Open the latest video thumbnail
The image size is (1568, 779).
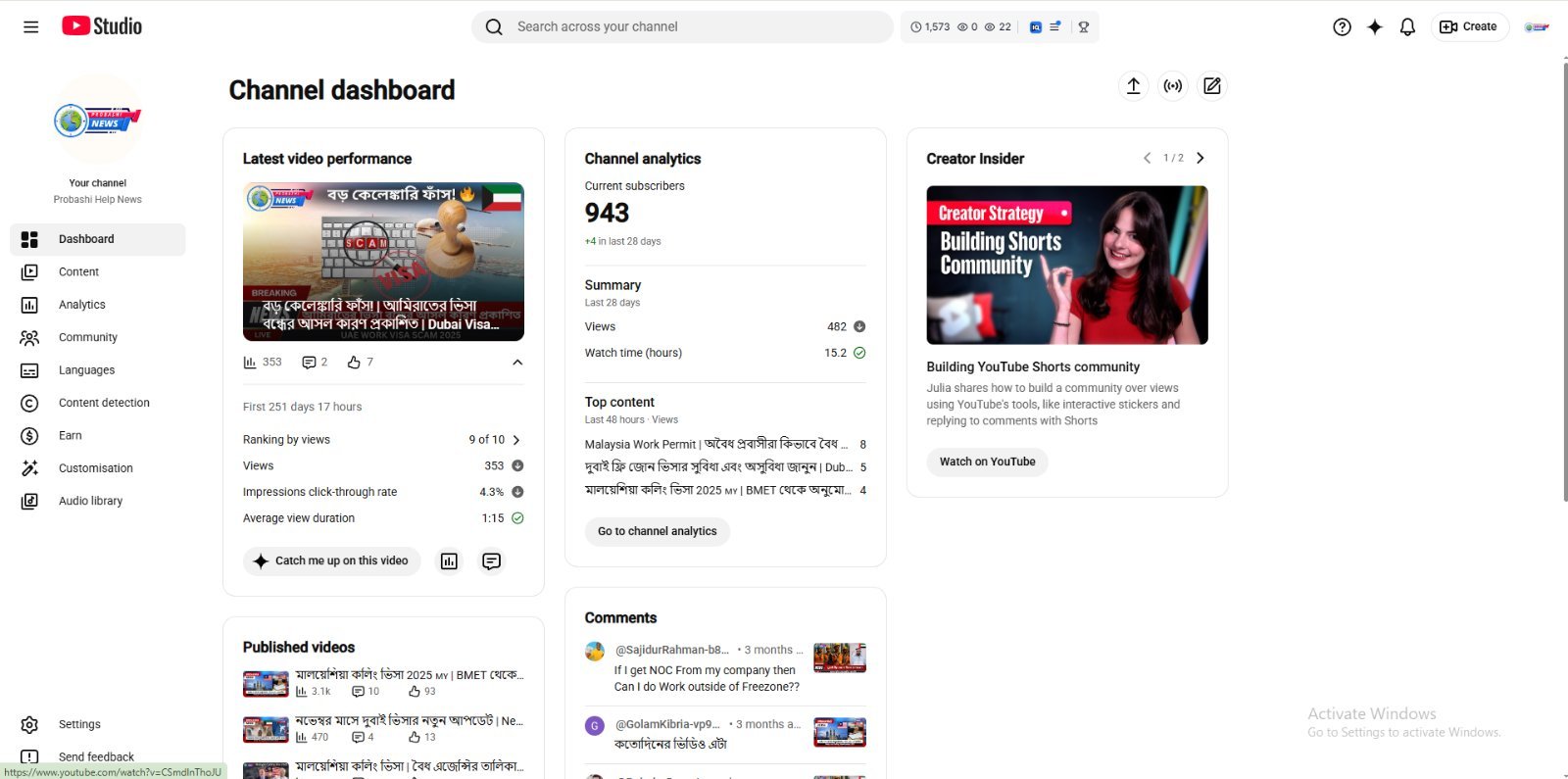383,262
